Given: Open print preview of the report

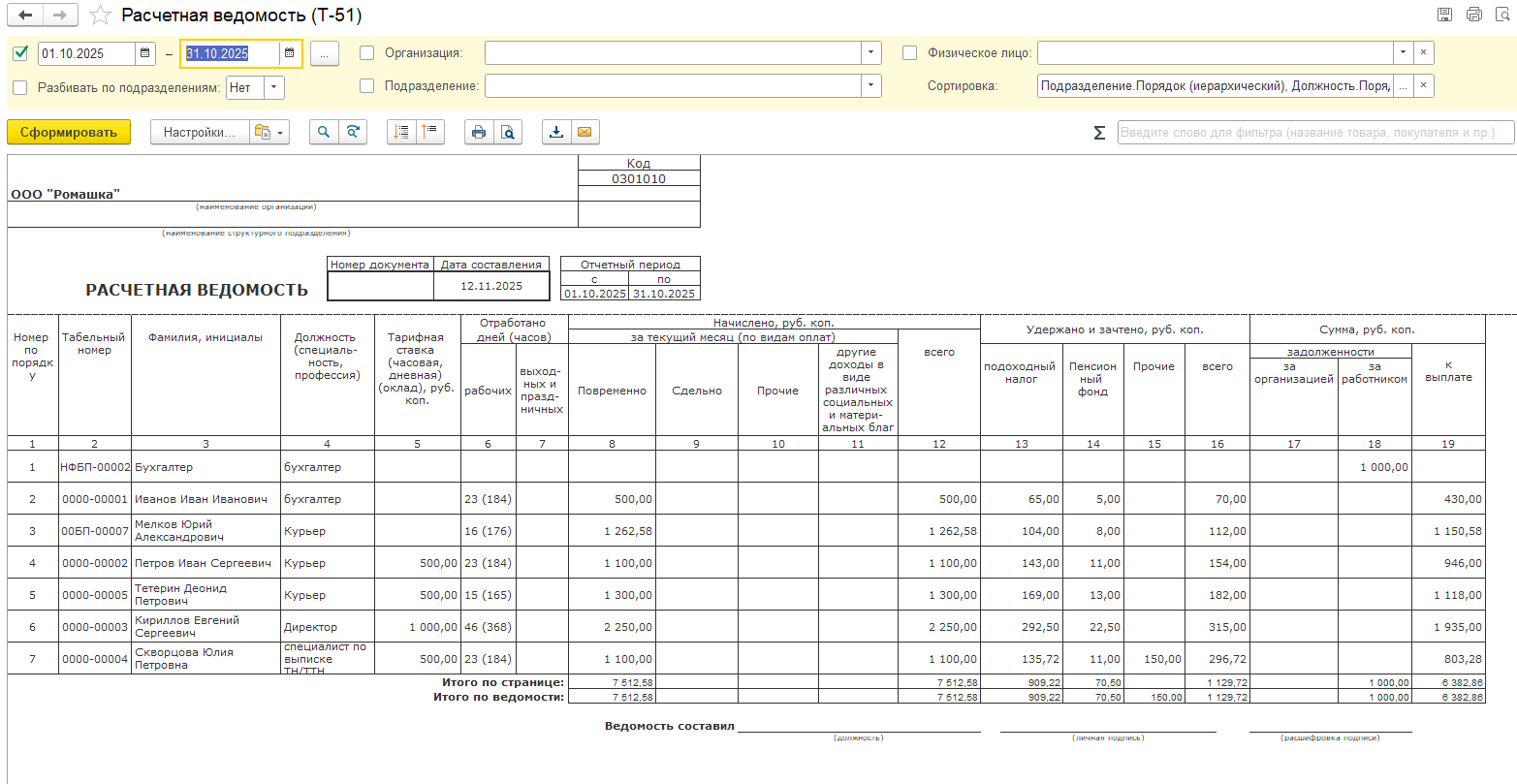Looking at the screenshot, I should 507,133.
